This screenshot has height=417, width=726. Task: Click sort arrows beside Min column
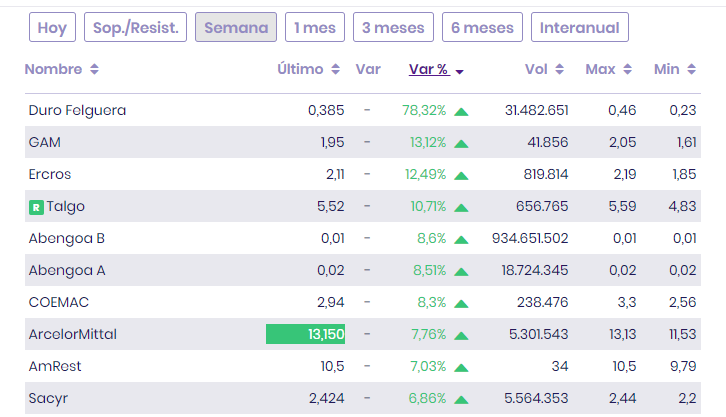click(691, 70)
